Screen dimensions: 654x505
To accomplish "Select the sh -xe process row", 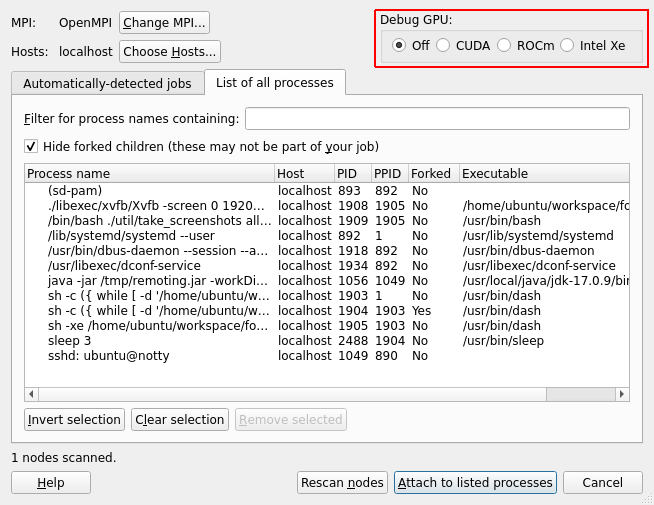I will click(x=327, y=326).
